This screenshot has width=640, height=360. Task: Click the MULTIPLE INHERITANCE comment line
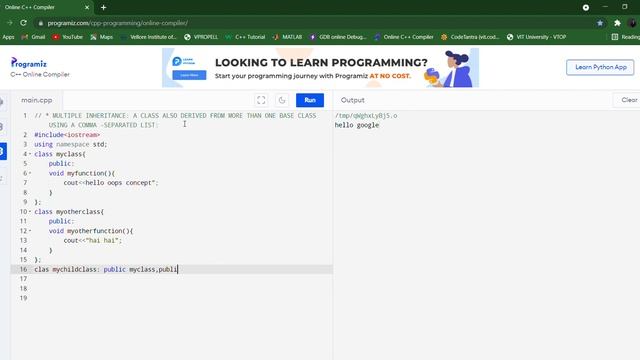[x=175, y=120]
